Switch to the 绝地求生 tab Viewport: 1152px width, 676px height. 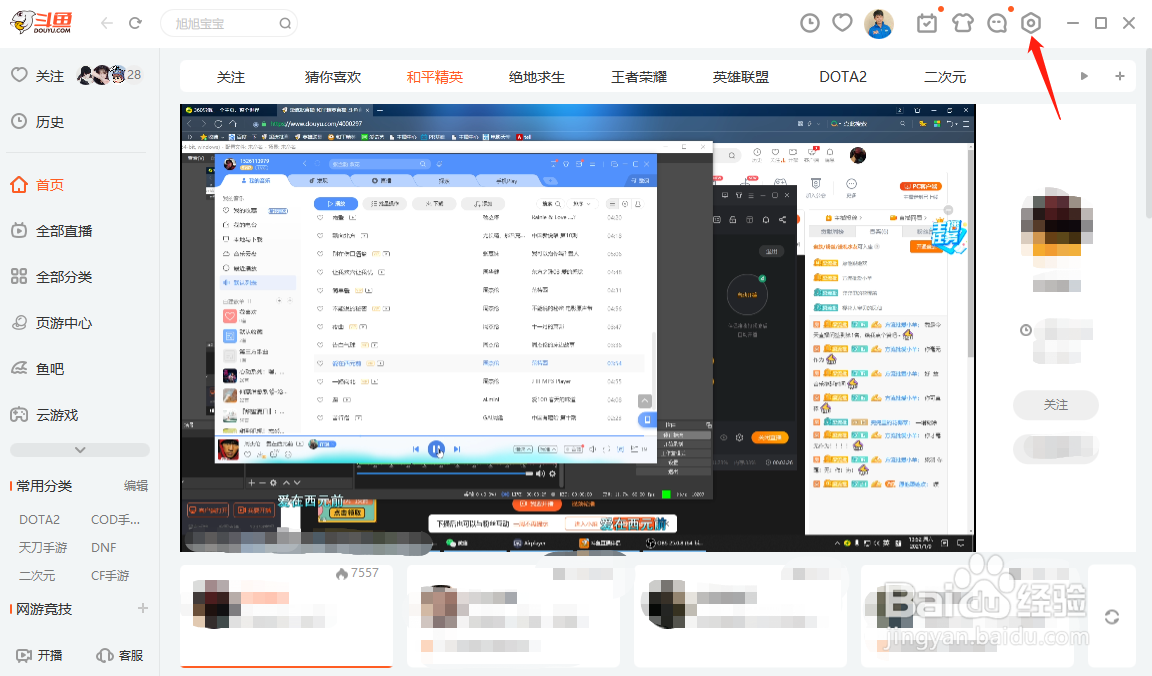tap(537, 77)
